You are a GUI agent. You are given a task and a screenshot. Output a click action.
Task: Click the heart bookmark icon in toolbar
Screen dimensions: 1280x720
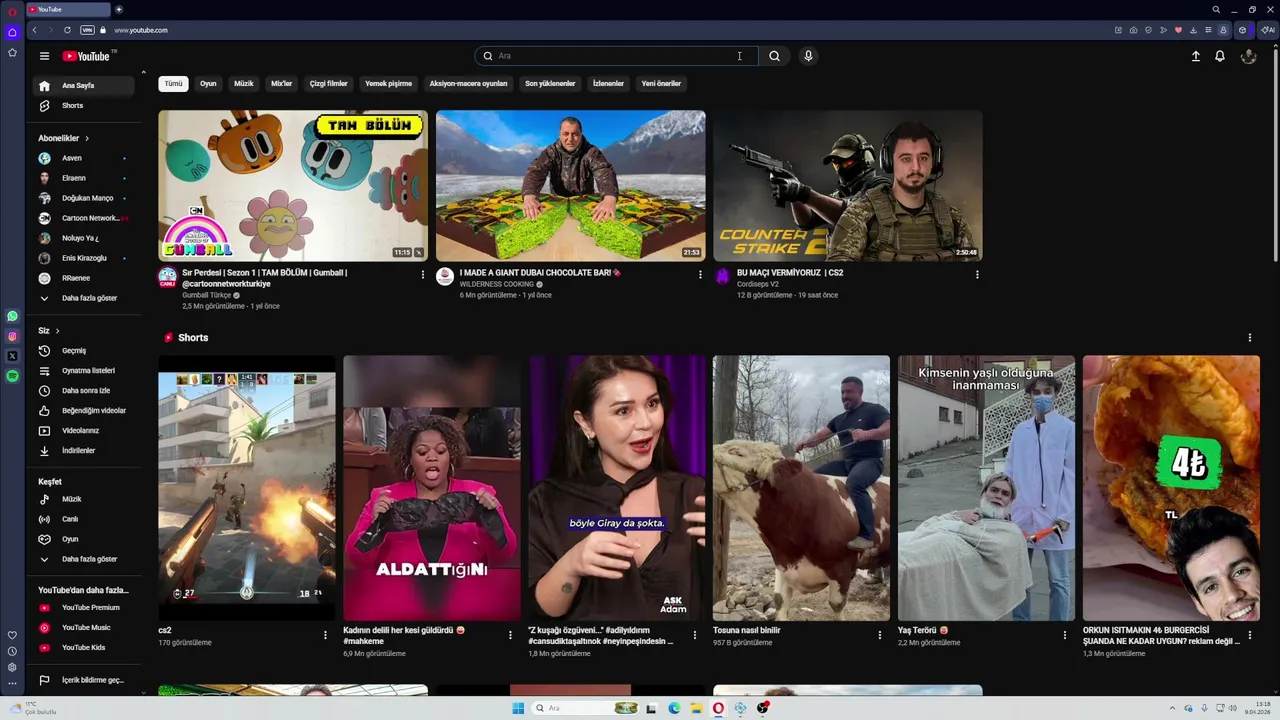[x=1178, y=30]
